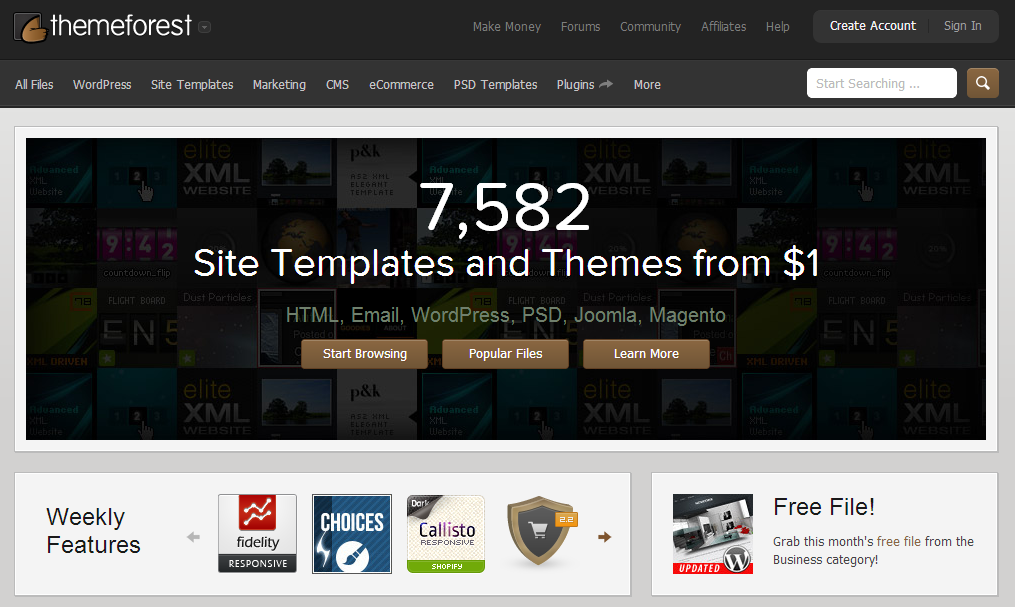This screenshot has height=607, width=1015.
Task: Go to next Weekly Features item
Action: point(605,537)
